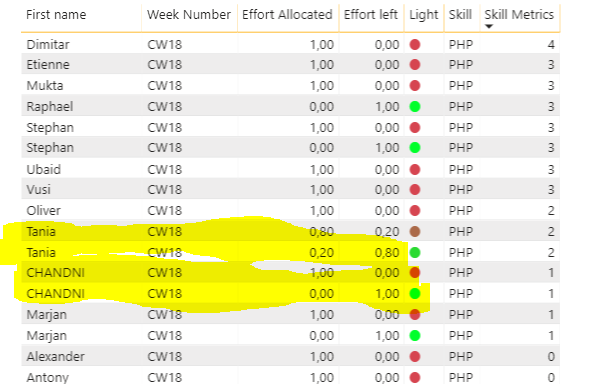598x384 pixels.
Task: Click the Skill column header
Action: click(x=460, y=14)
